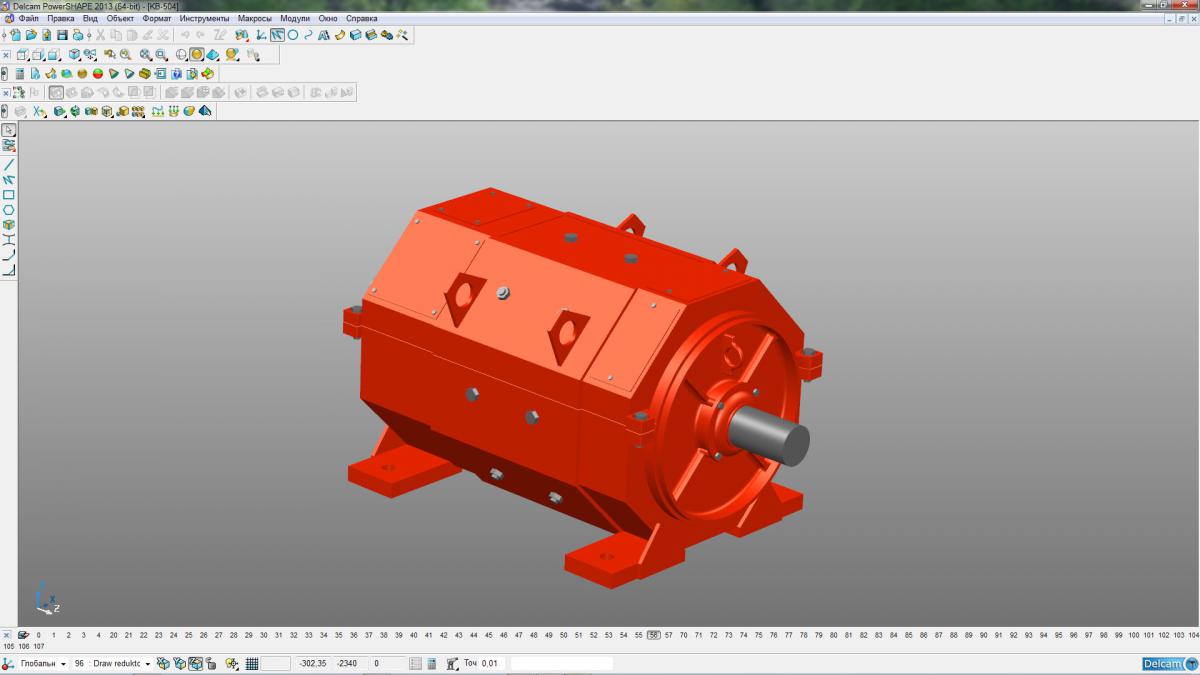Toggle the shaded view mode button

point(197,55)
